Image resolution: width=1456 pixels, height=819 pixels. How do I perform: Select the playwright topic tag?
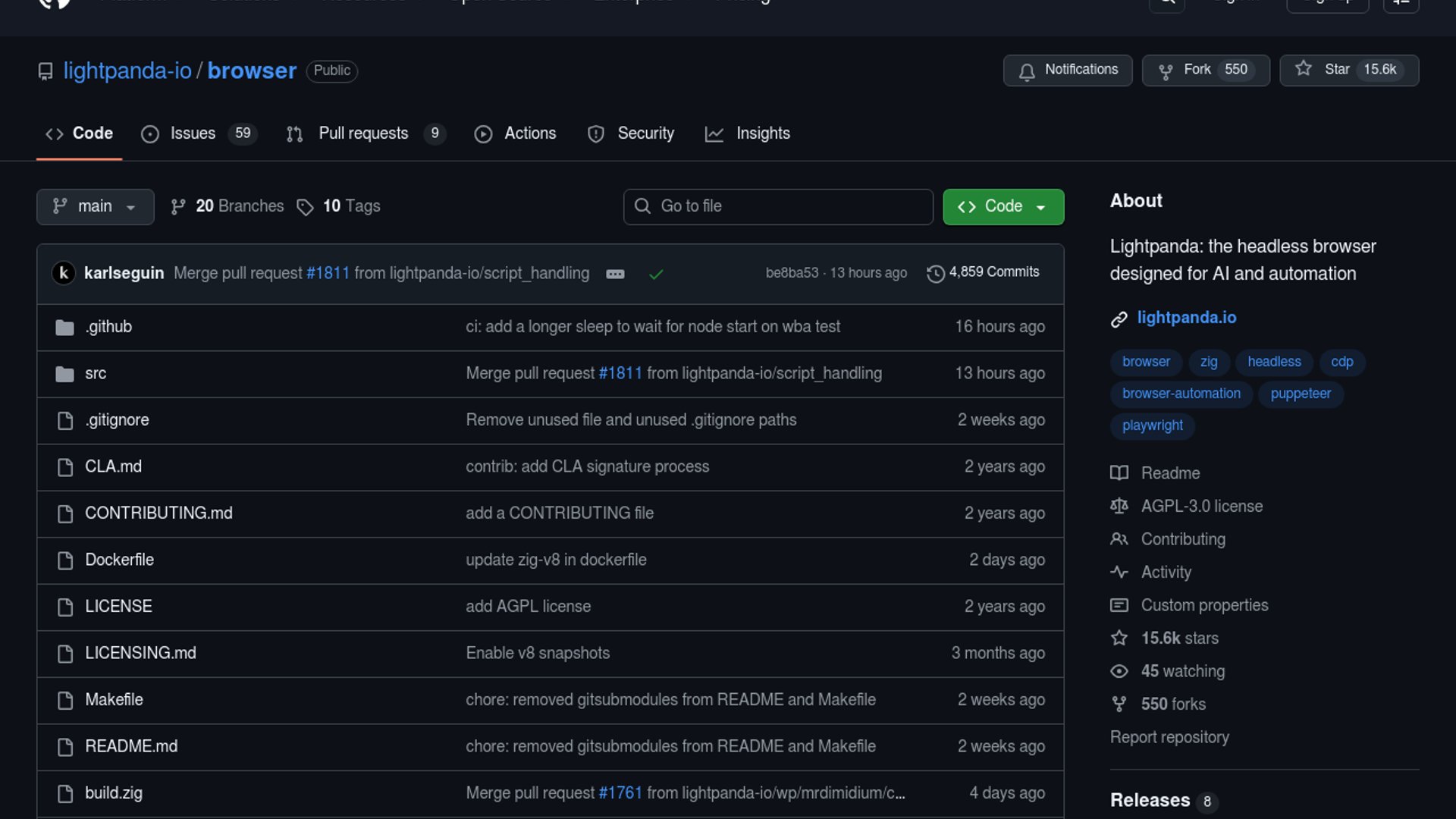tap(1152, 425)
